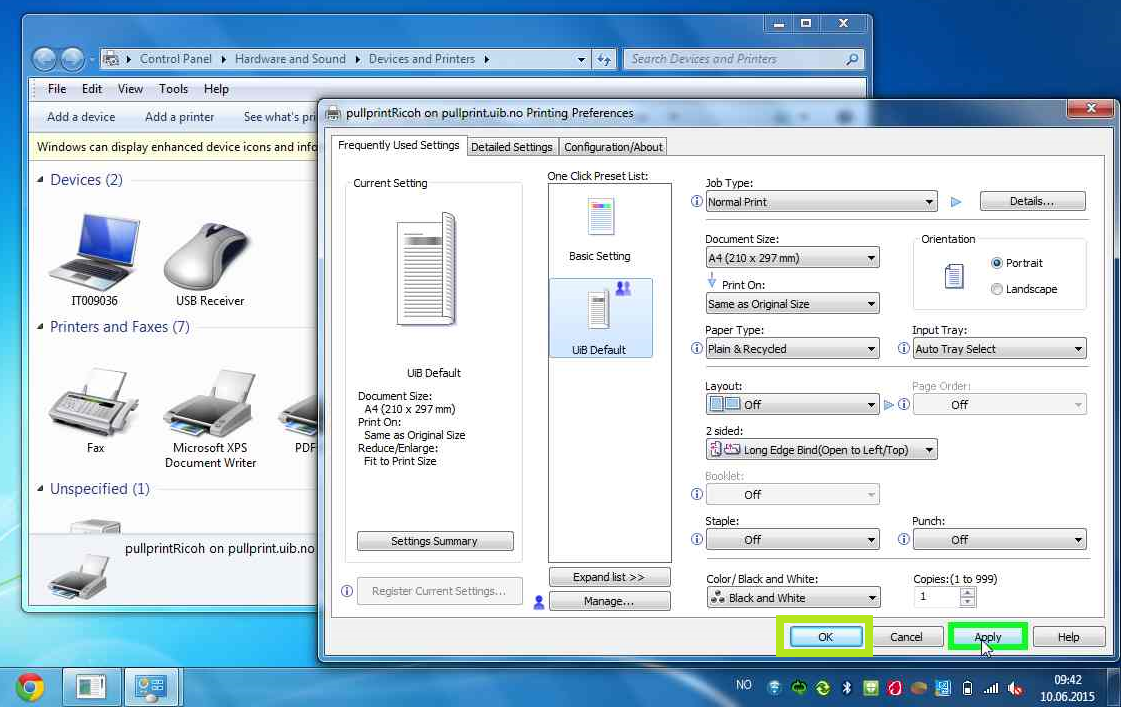
Task: Click the info icon beside Staple
Action: (696, 539)
